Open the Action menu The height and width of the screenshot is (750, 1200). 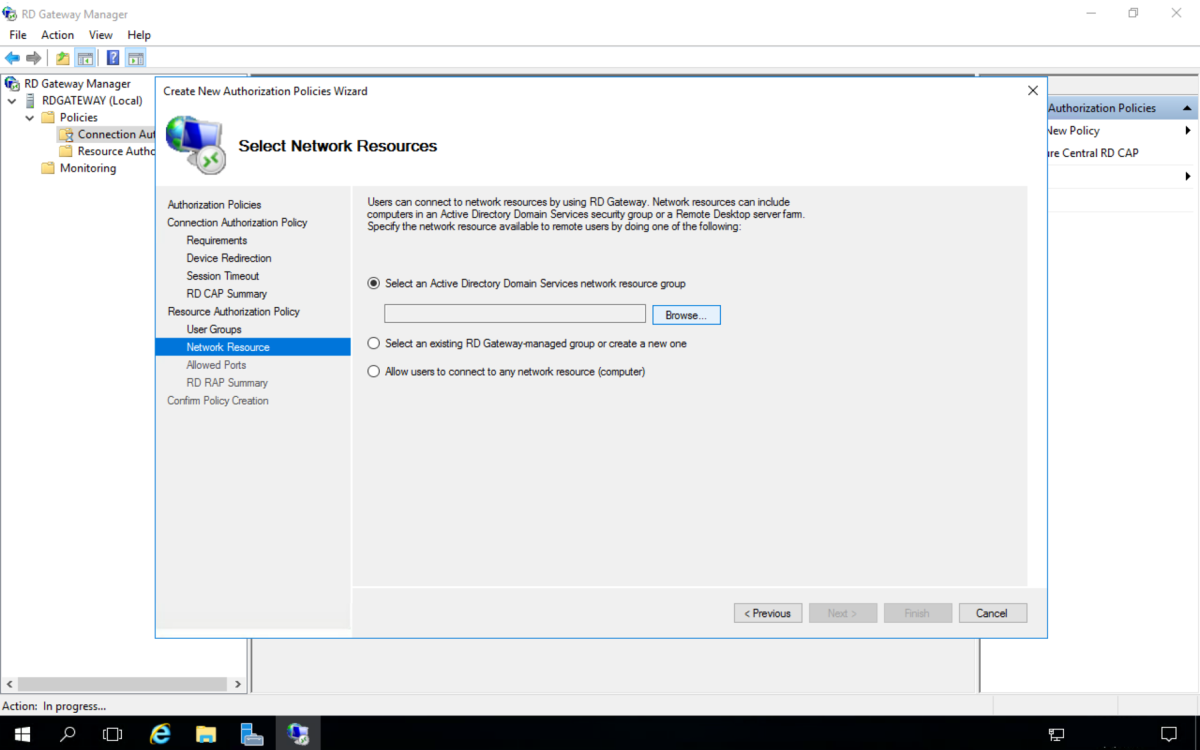[57, 34]
